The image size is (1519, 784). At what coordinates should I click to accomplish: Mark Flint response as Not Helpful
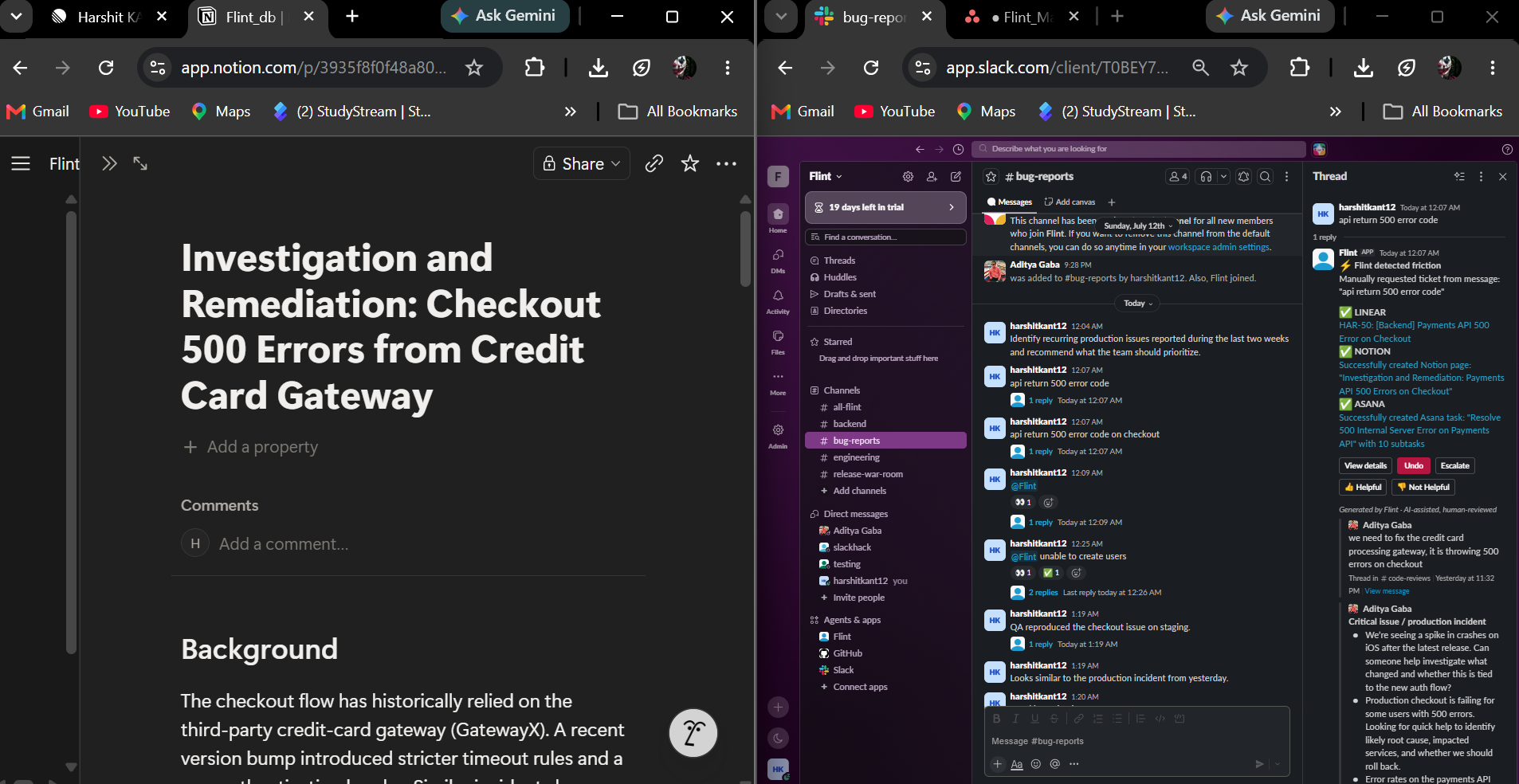1423,488
